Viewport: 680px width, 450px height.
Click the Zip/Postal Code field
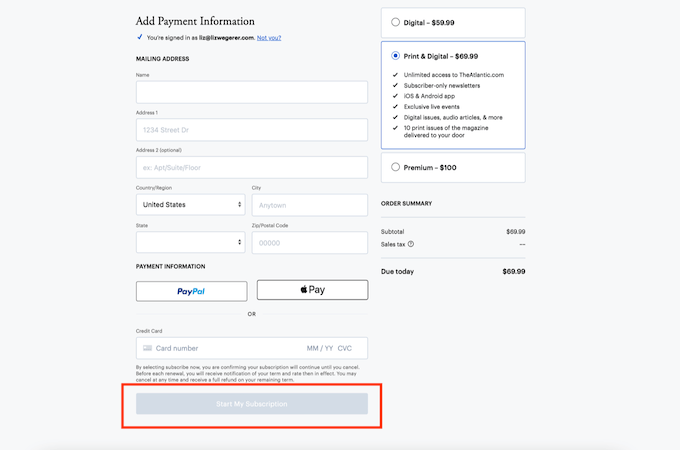point(310,243)
